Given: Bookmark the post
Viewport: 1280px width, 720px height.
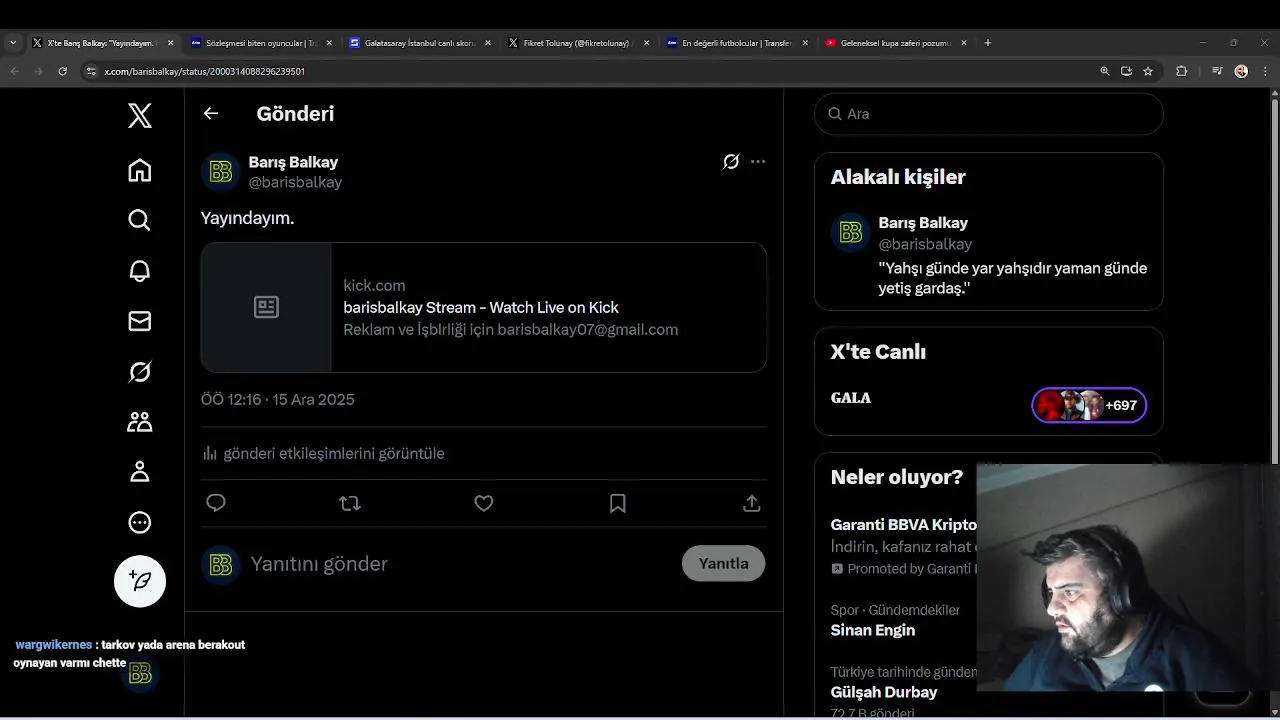Looking at the screenshot, I should pos(618,503).
